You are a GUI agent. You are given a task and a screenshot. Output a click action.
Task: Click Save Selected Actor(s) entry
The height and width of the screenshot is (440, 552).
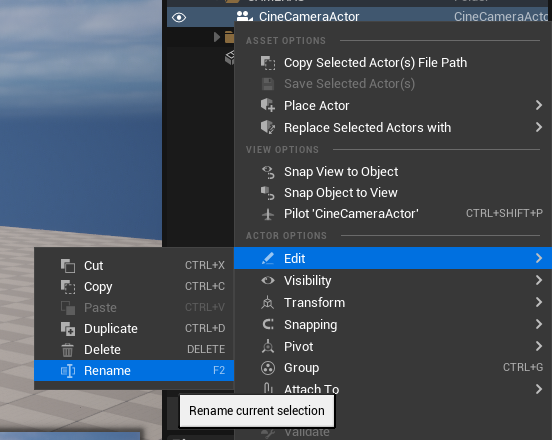click(x=393, y=84)
